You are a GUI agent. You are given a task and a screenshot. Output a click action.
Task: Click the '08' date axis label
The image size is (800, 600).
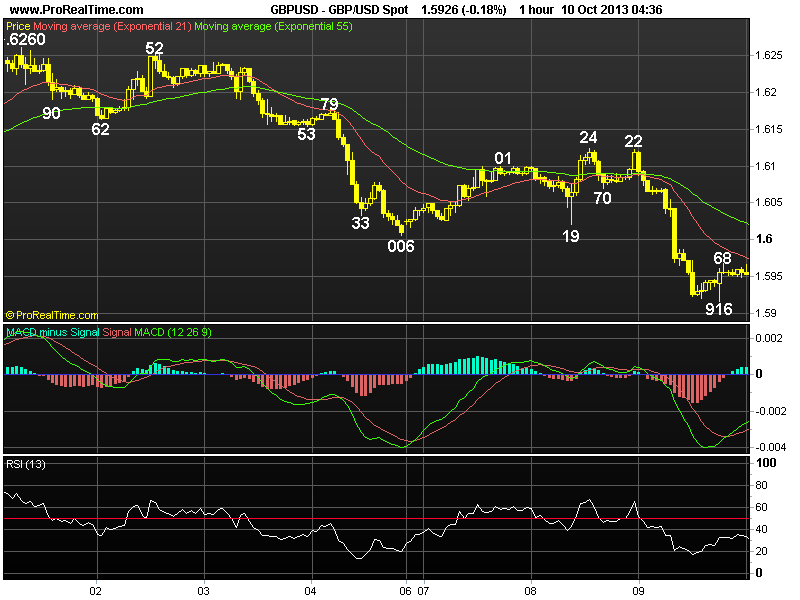(x=531, y=591)
